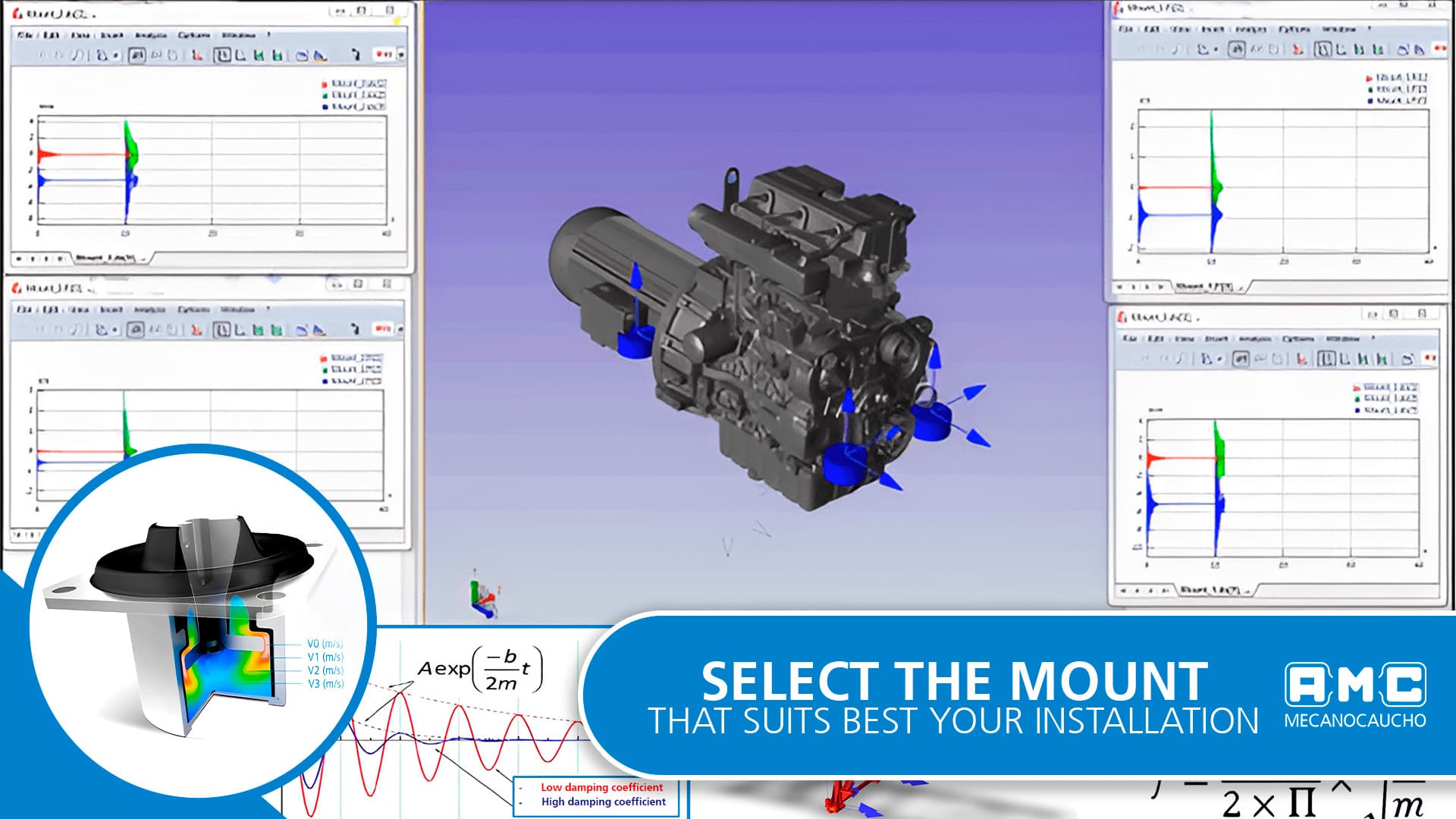Screen dimensions: 1456x819
Task: Open the Insert menu in the lower-left chart window
Action: click(x=111, y=309)
